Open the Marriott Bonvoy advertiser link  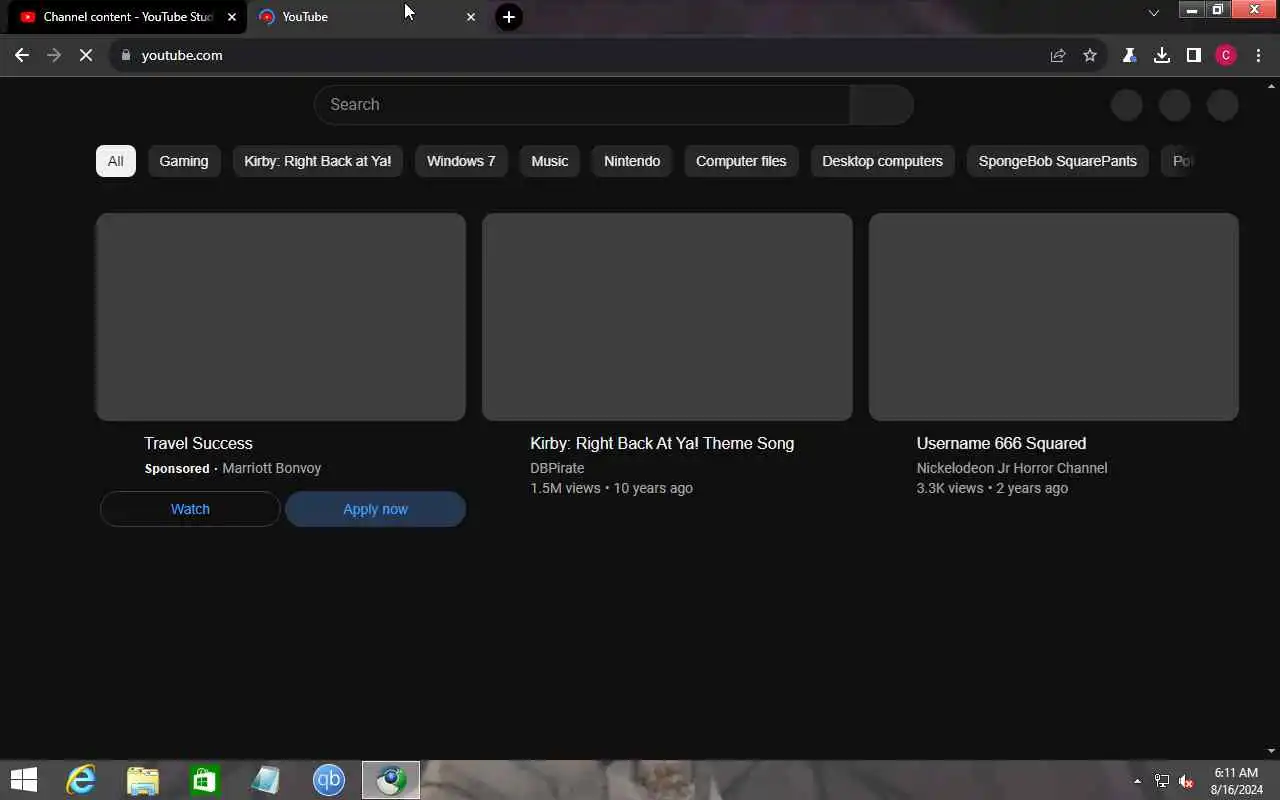[x=271, y=468]
